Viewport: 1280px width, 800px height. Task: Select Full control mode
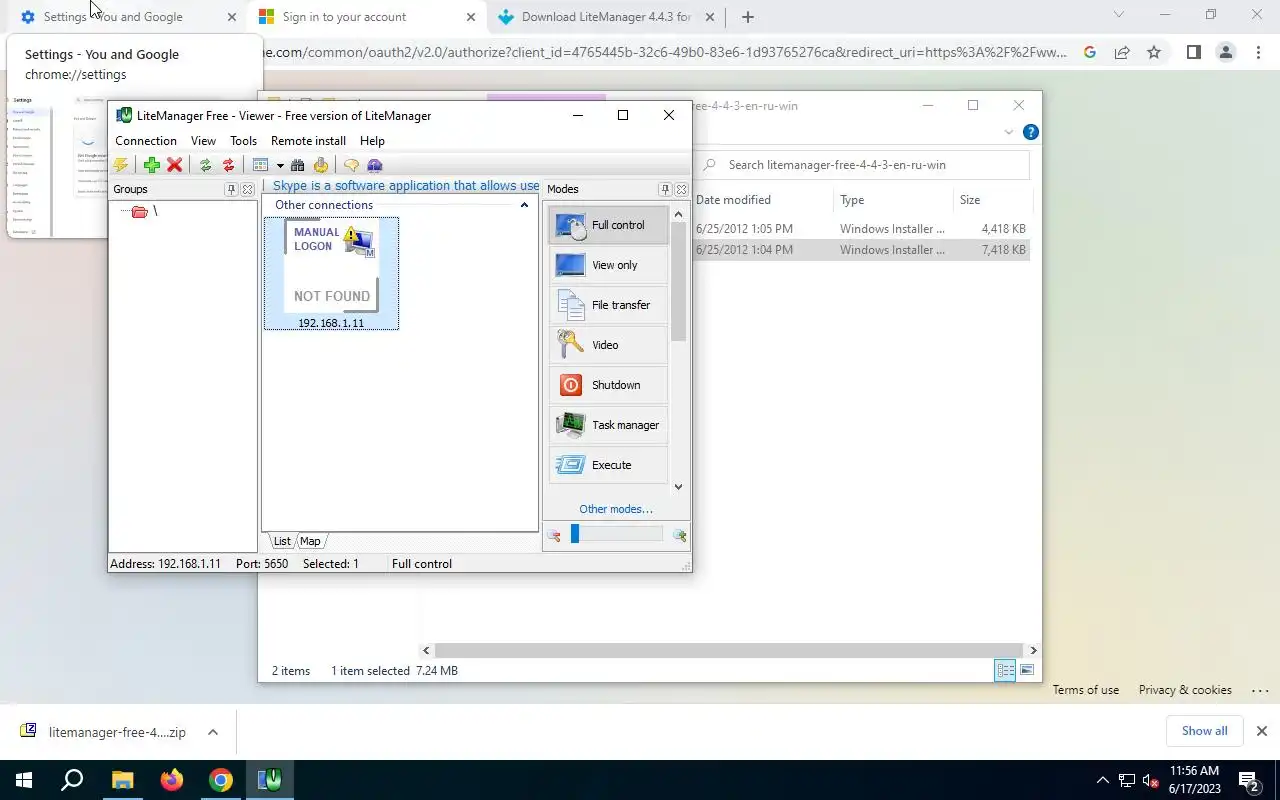point(608,225)
